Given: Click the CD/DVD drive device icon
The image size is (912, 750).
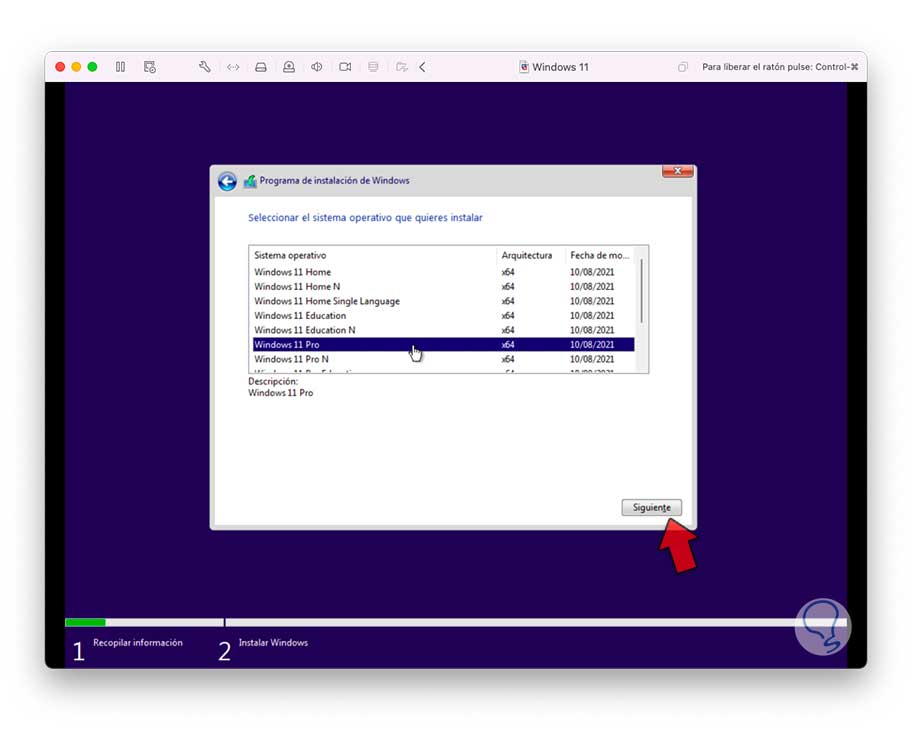Looking at the screenshot, I should [288, 67].
